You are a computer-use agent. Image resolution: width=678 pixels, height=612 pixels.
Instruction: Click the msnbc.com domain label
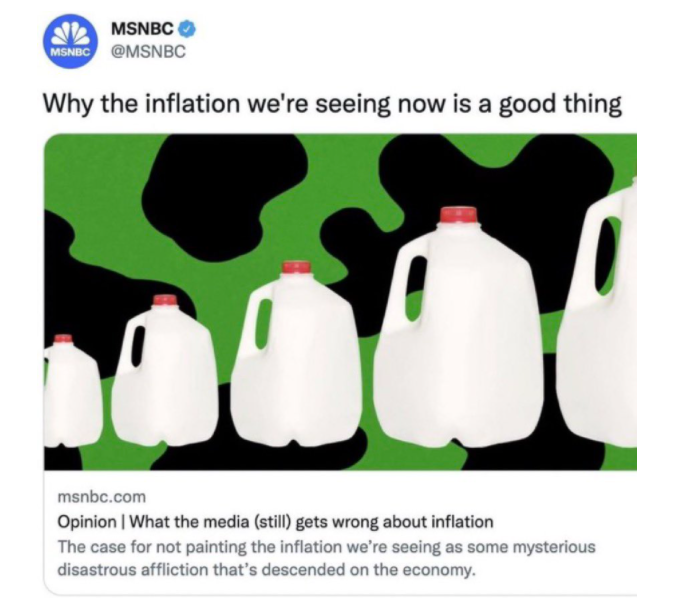(102, 497)
